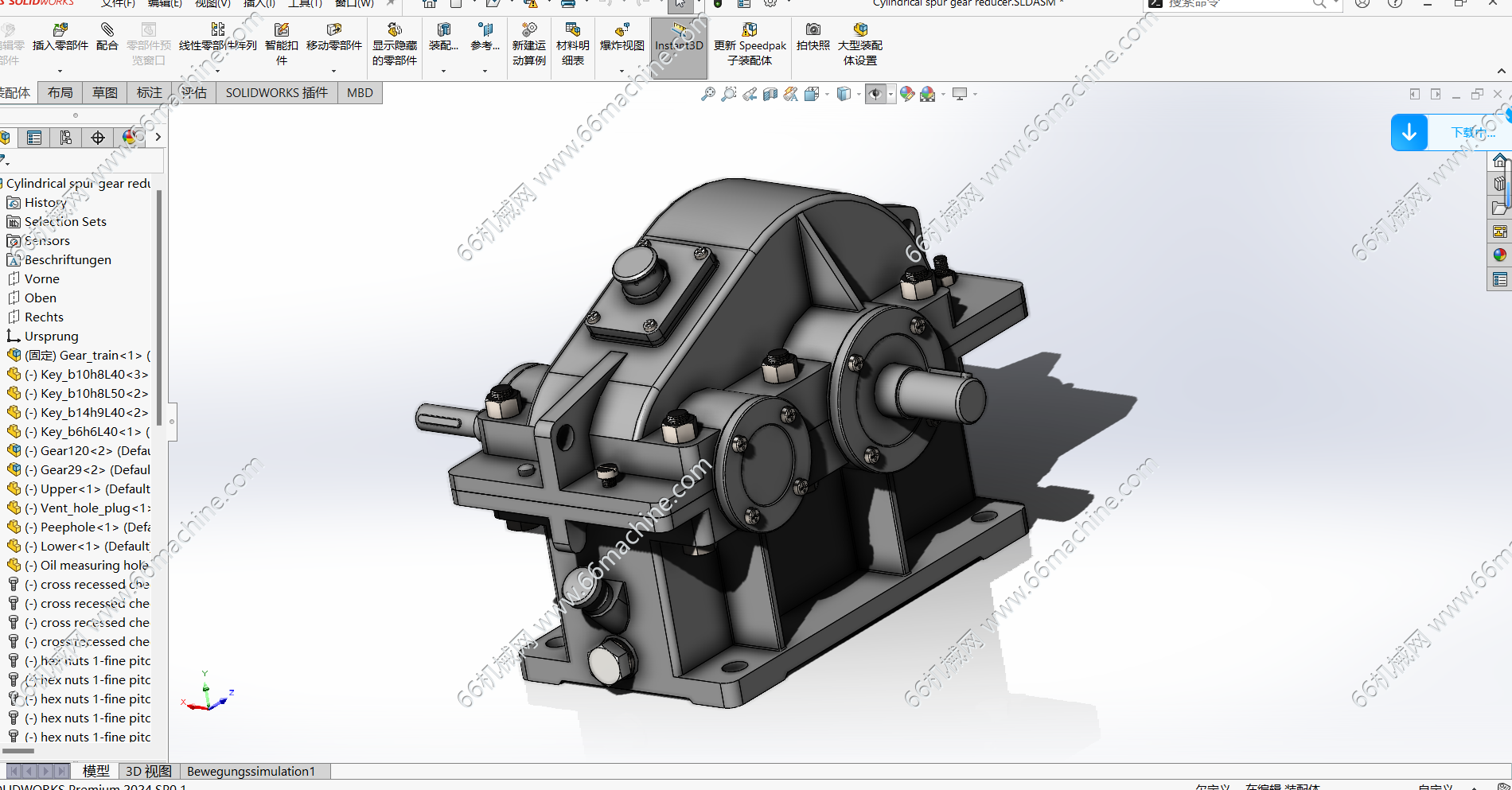The height and width of the screenshot is (790, 1512).
Task: Open the Hide/Show Items dropdown arrow
Action: point(890,95)
